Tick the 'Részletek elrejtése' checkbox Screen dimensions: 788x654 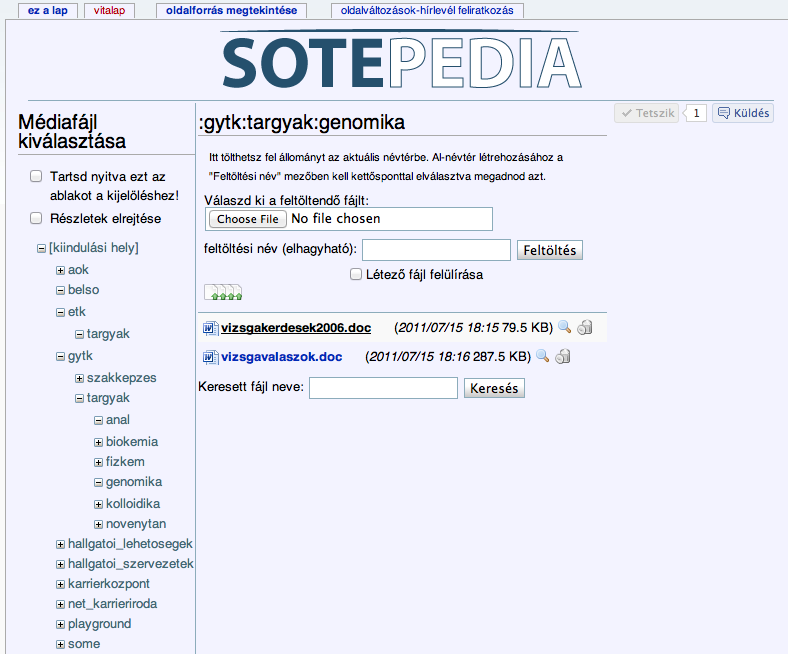pyautogui.click(x=36, y=218)
